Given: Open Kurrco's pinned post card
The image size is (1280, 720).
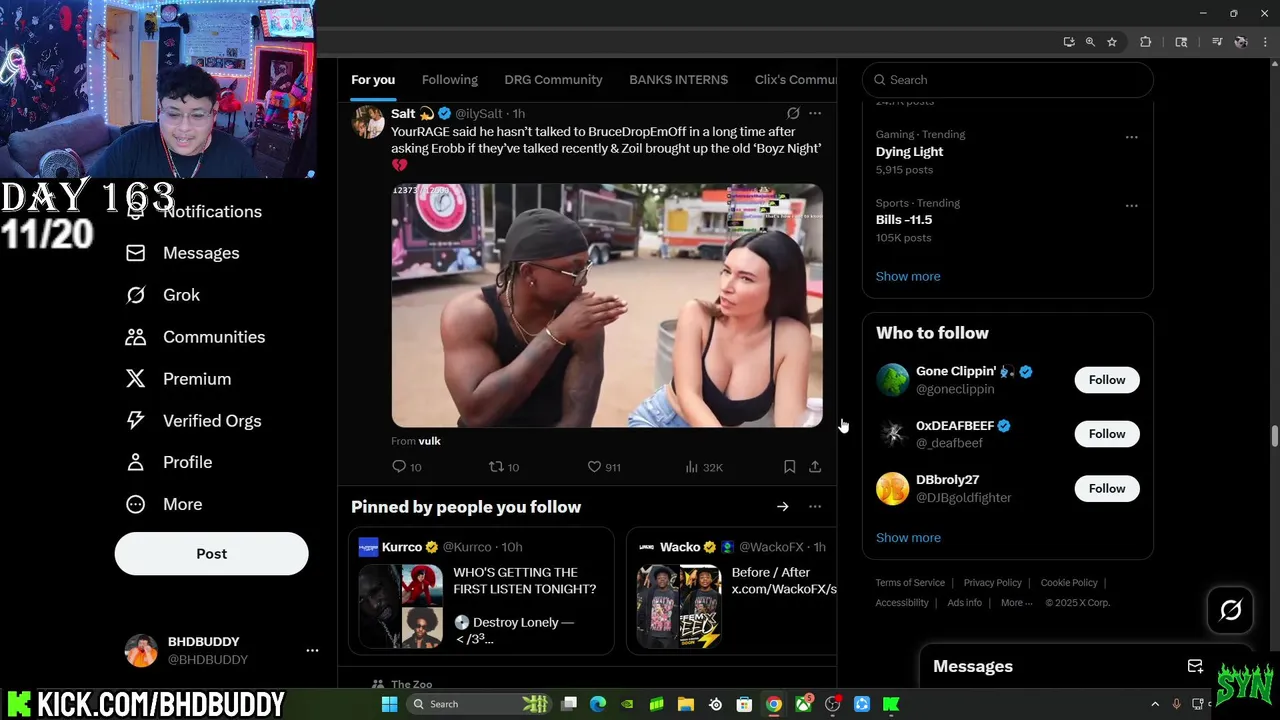Looking at the screenshot, I should (x=481, y=592).
